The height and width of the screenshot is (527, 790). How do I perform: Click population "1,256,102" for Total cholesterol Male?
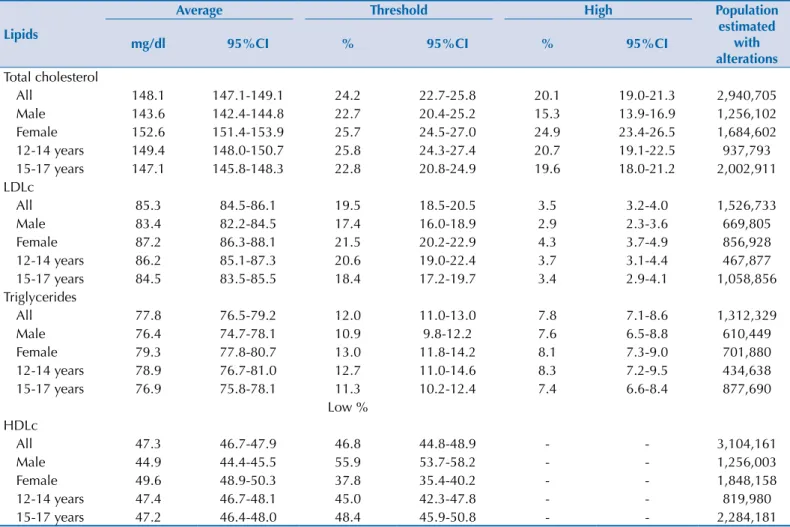tap(747, 114)
